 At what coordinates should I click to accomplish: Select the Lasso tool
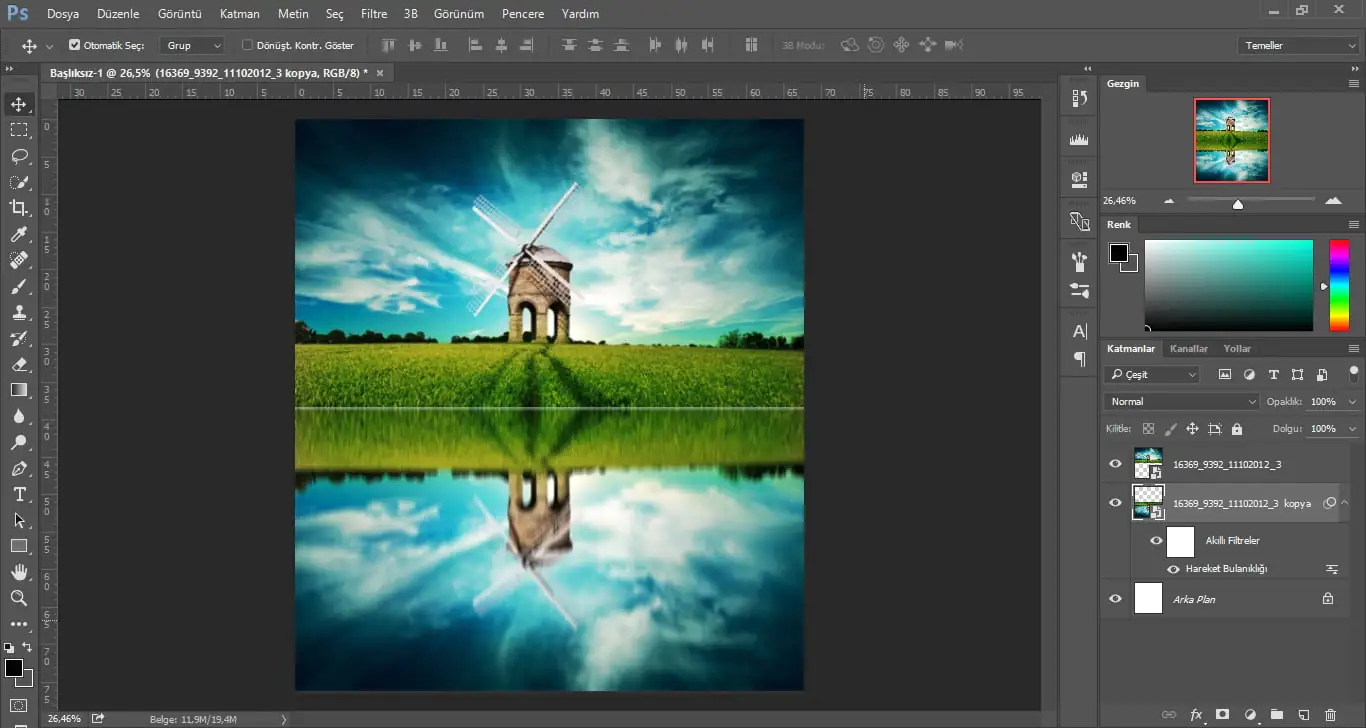pyautogui.click(x=19, y=156)
